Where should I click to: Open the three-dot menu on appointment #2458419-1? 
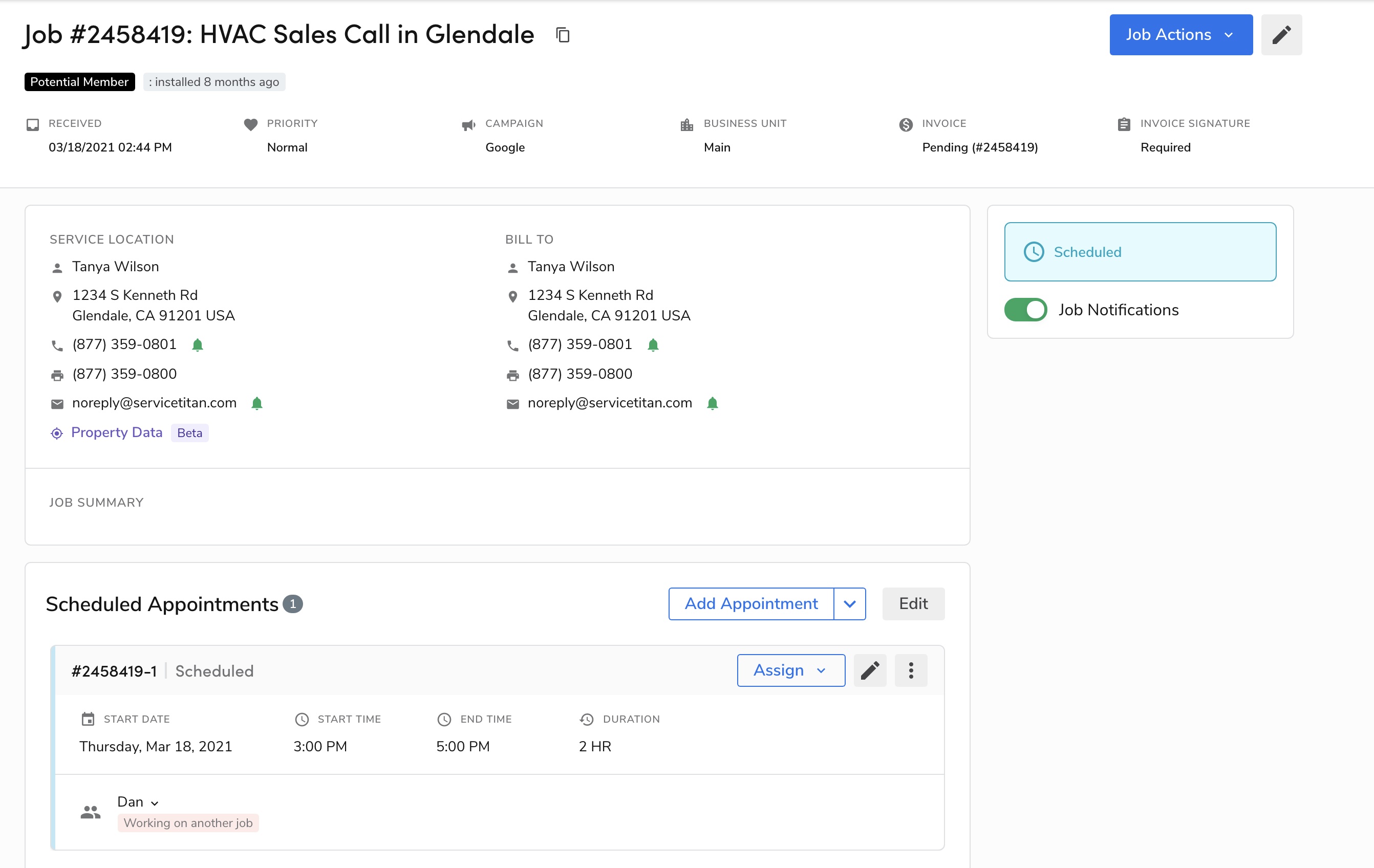911,670
